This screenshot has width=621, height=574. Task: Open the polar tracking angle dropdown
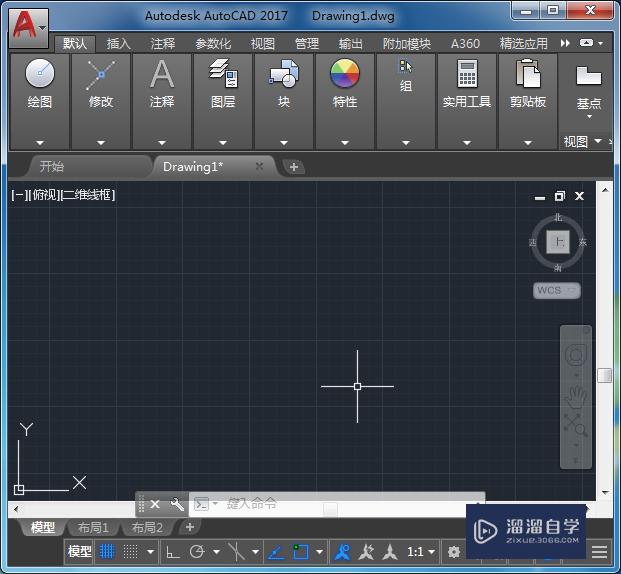tap(216, 551)
